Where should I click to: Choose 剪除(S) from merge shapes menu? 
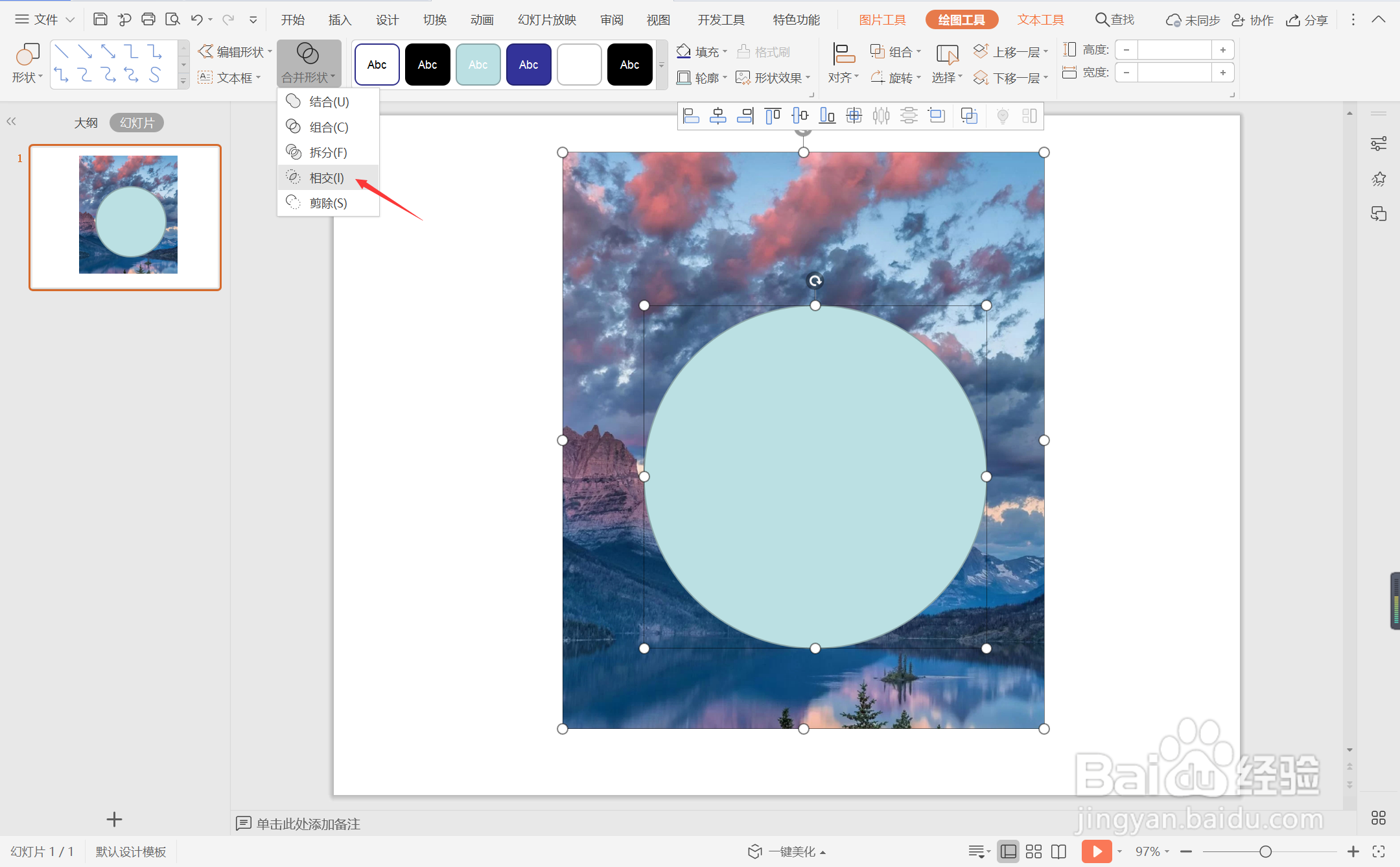pos(328,203)
